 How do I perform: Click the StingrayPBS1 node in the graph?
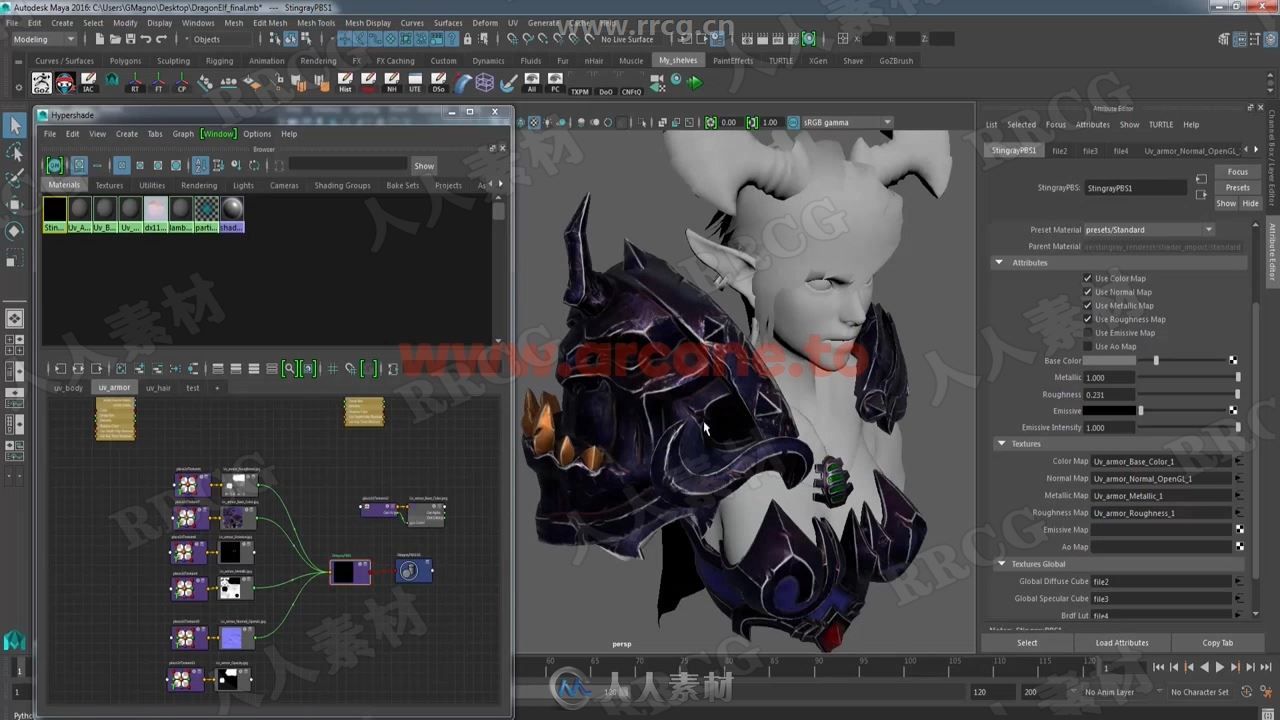pyautogui.click(x=349, y=571)
